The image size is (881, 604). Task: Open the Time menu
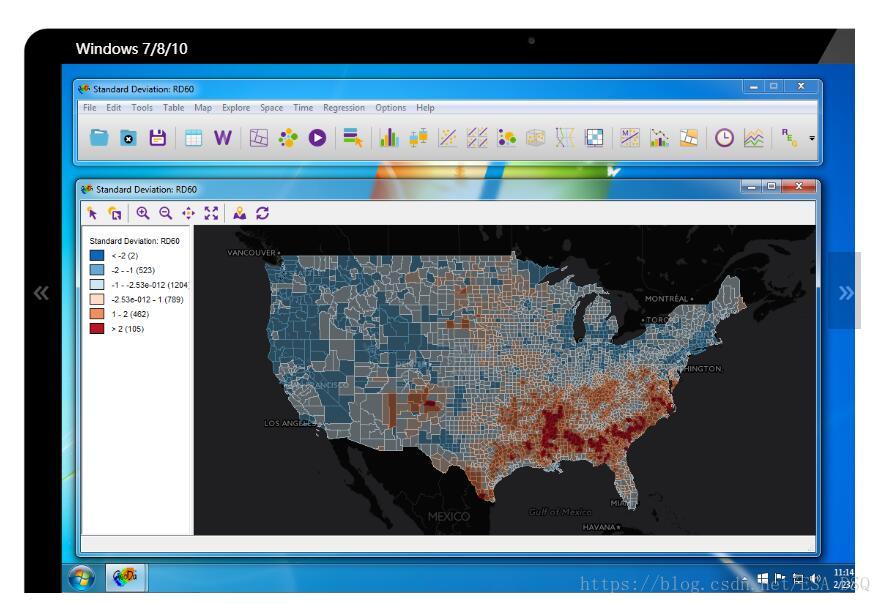point(303,107)
